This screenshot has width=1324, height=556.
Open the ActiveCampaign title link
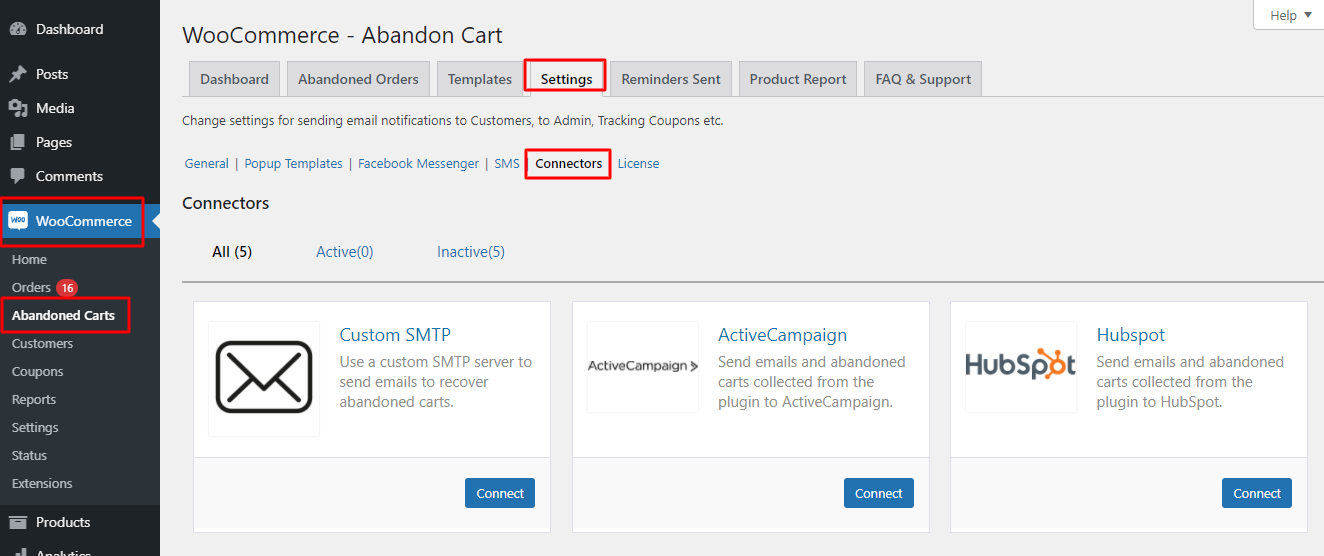tap(782, 335)
